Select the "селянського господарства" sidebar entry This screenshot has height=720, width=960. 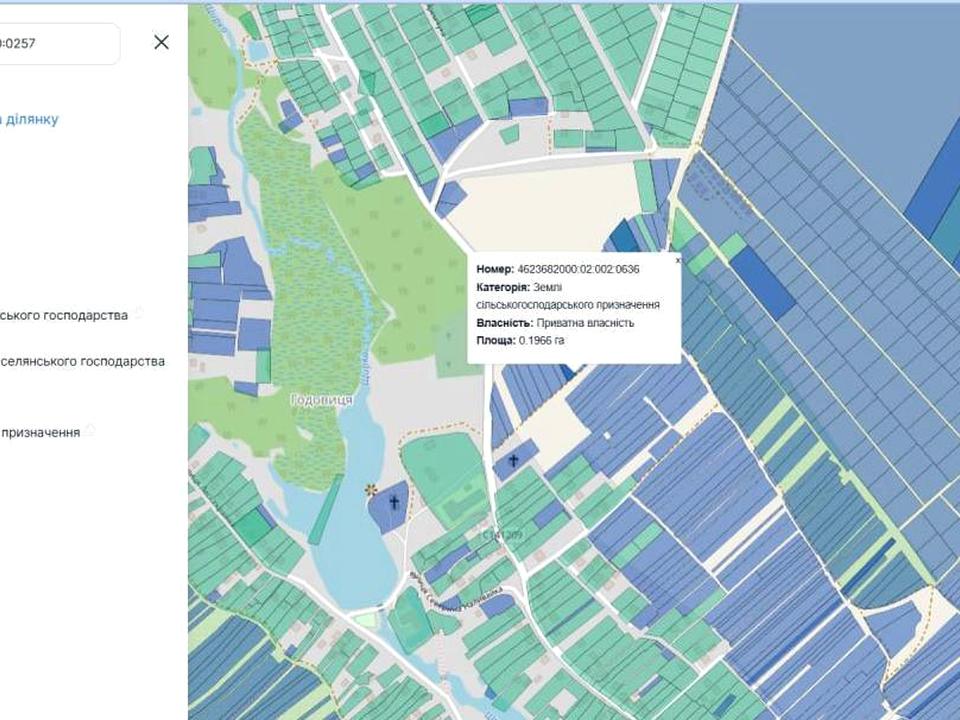(x=82, y=361)
